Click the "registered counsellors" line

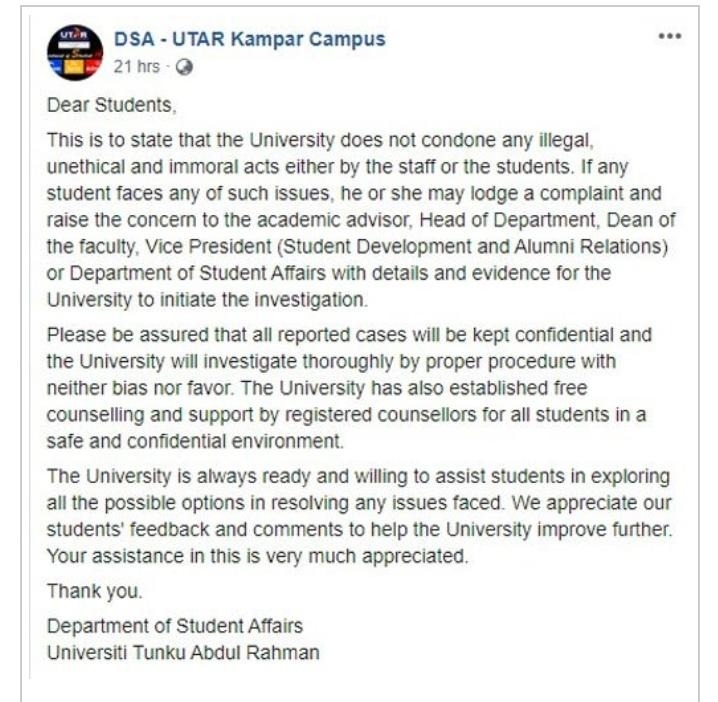click(346, 415)
